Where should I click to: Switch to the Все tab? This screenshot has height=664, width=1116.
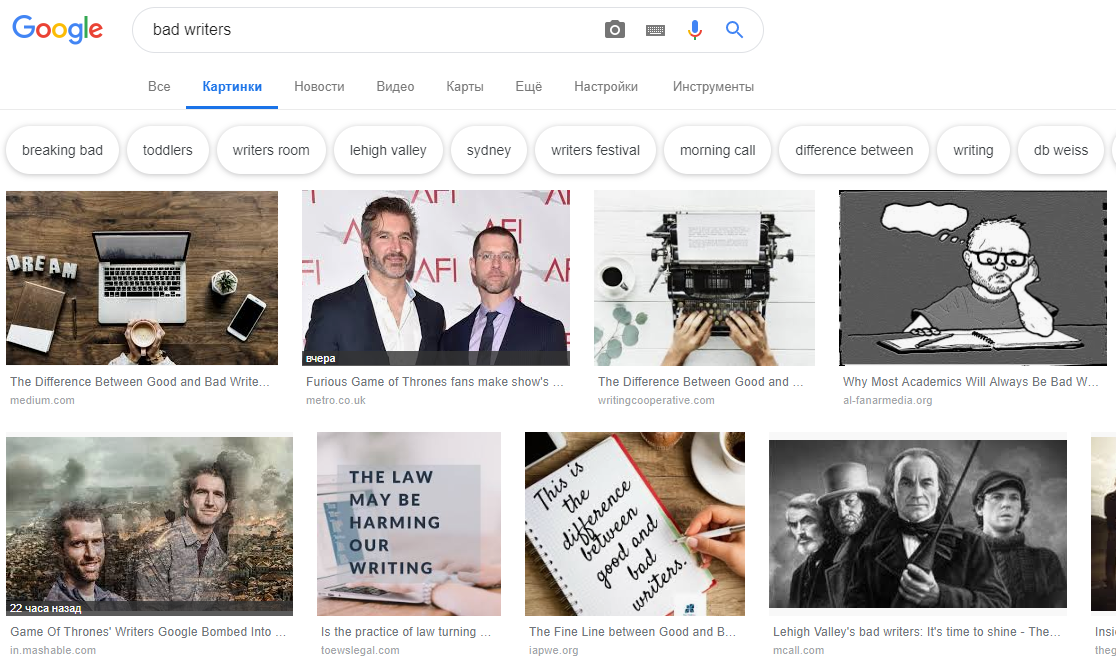point(159,87)
